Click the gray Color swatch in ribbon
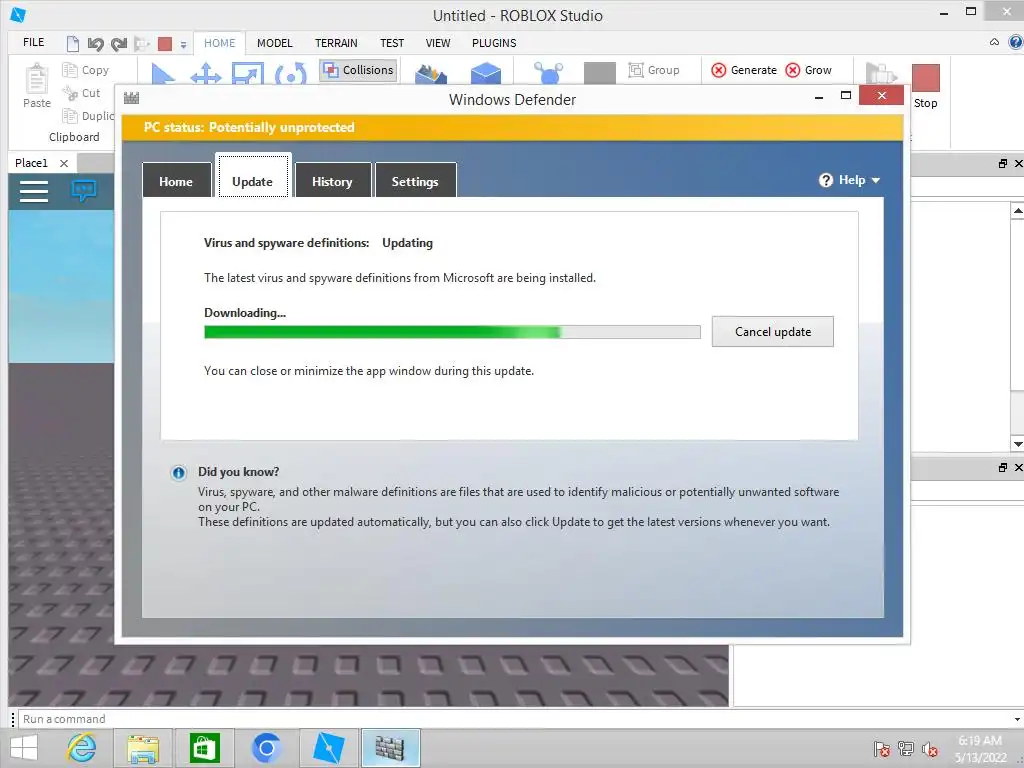The image size is (1024, 768). (x=600, y=73)
